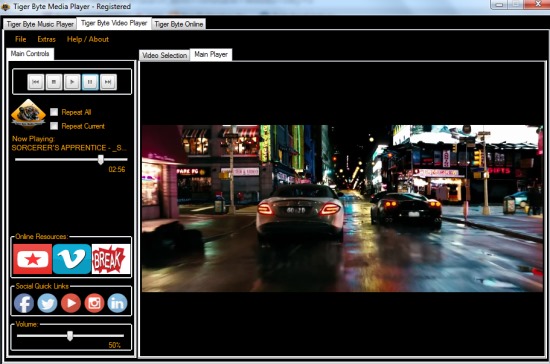Open the Facebook quick link
This screenshot has width=550, height=364.
pyautogui.click(x=24, y=303)
